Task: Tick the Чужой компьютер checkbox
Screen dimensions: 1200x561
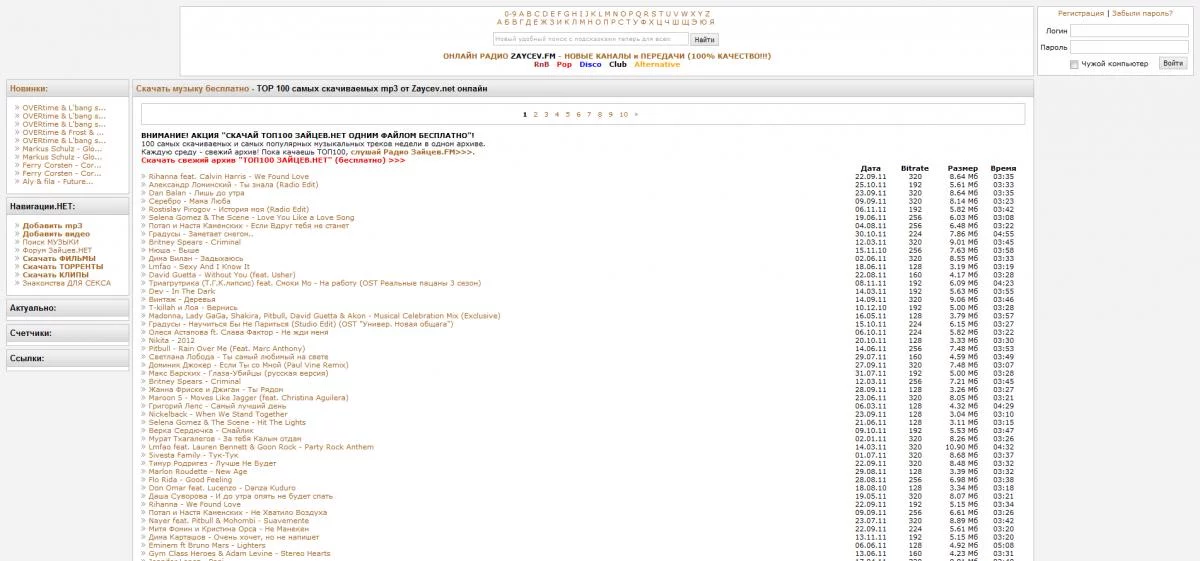Action: (1074, 64)
